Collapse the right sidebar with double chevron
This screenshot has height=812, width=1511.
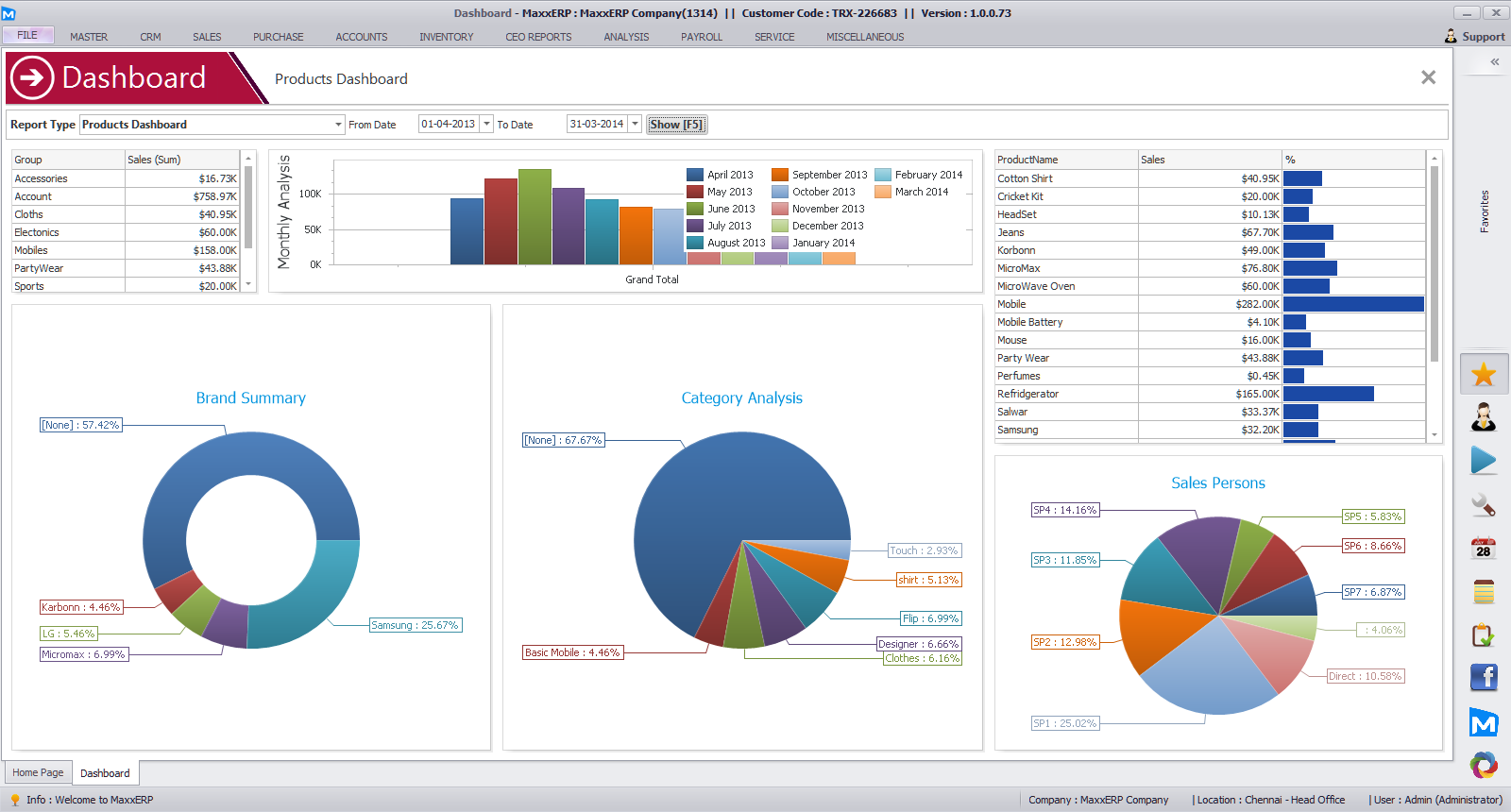1495,62
